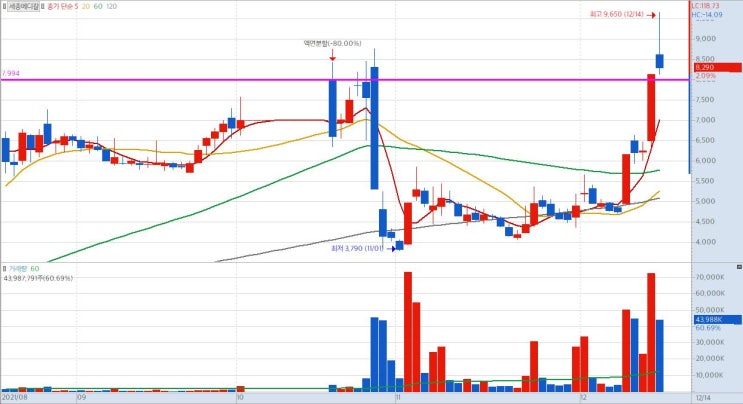Click the 10 month marker on date axis
Viewport: 743px width, 404px height.
(x=240, y=397)
